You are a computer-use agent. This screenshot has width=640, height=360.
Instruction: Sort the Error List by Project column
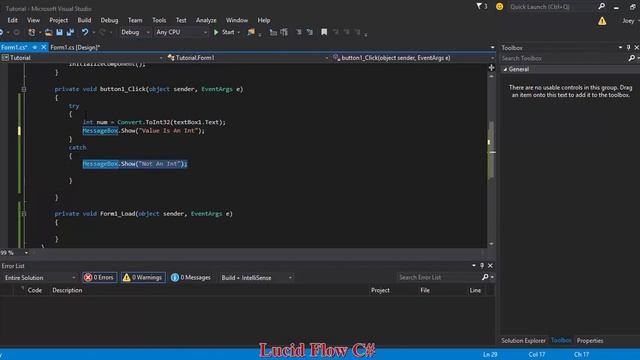(380, 290)
